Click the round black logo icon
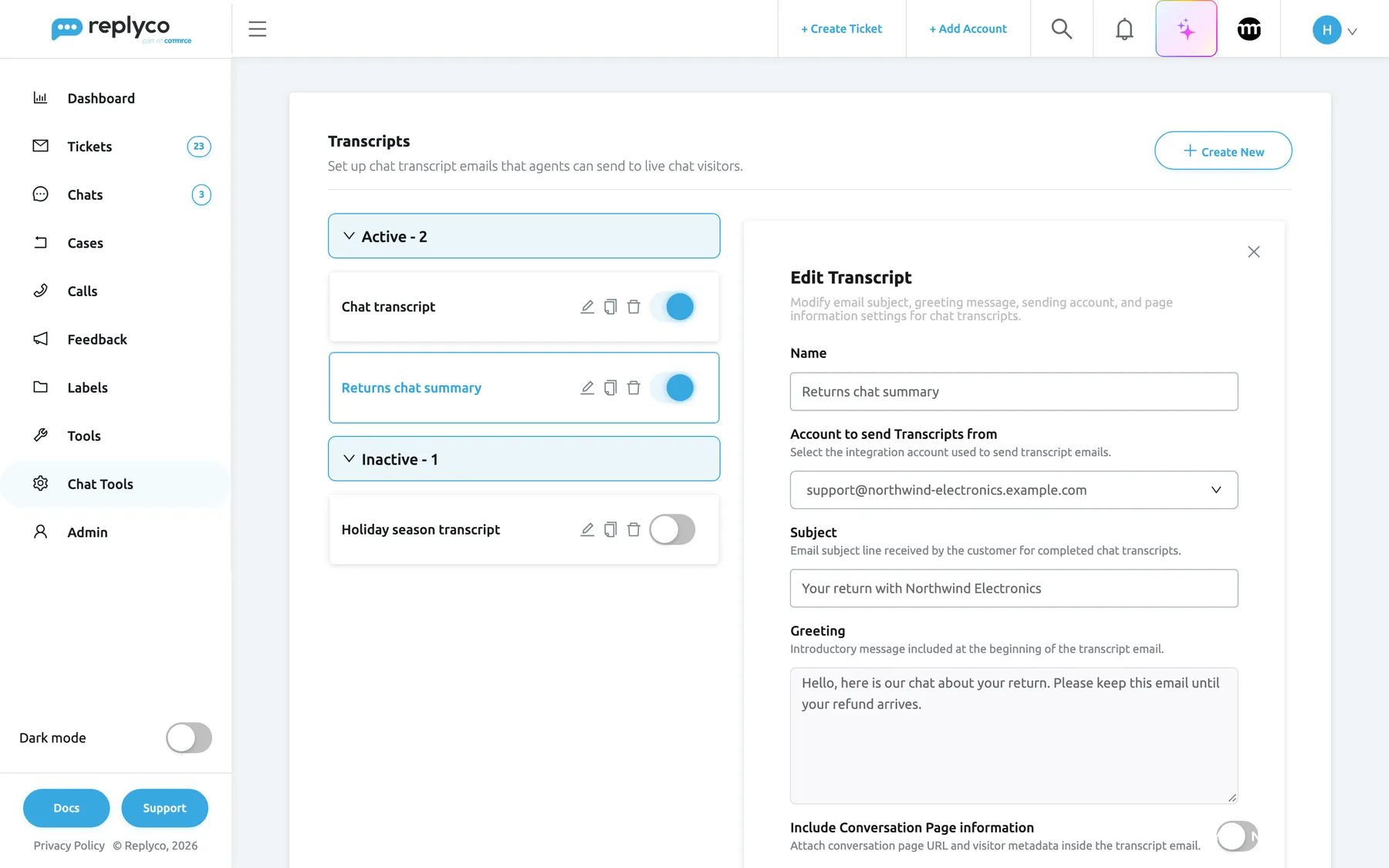This screenshot has height=868, width=1389. tap(1249, 29)
